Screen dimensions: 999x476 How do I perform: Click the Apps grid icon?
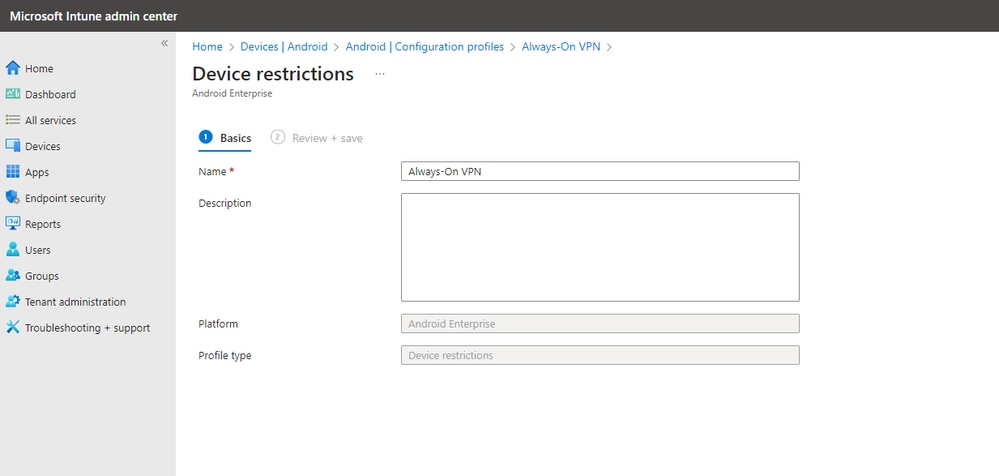pos(13,172)
